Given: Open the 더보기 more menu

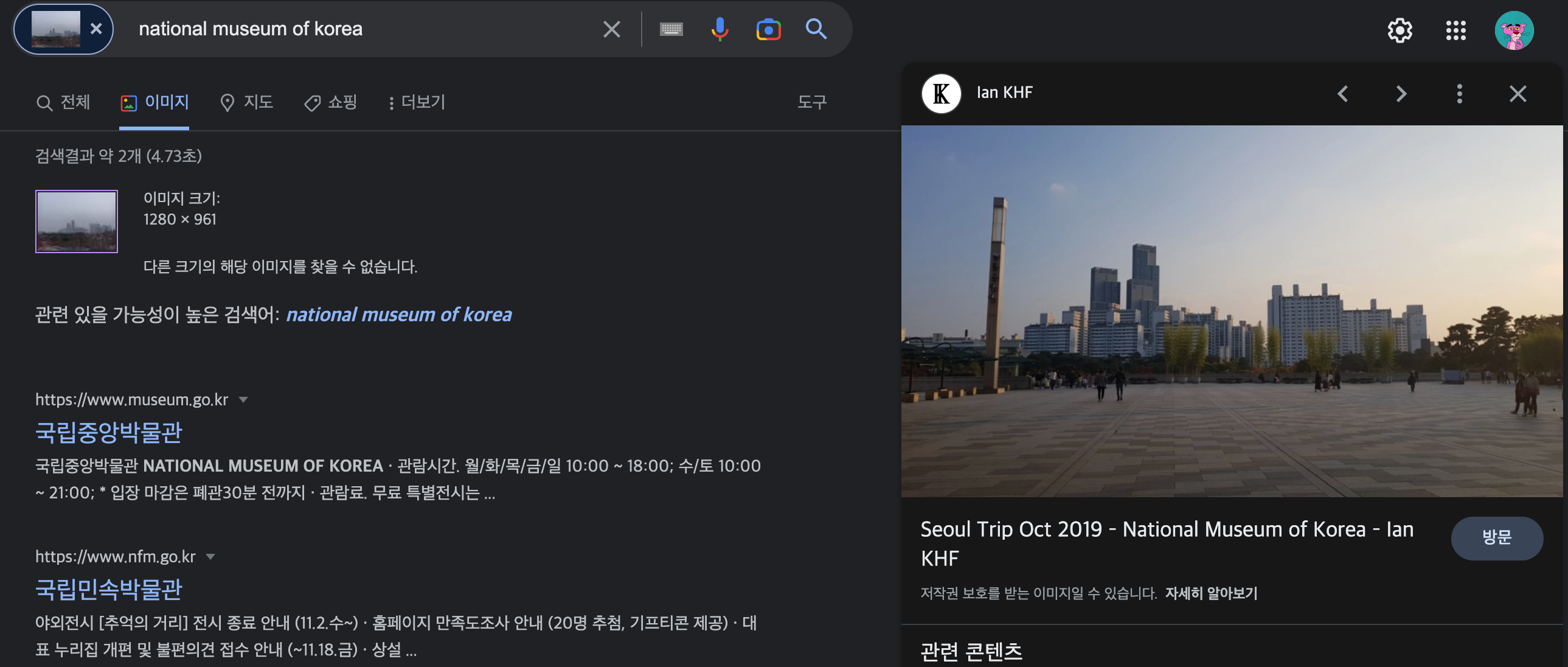Looking at the screenshot, I should tap(417, 102).
